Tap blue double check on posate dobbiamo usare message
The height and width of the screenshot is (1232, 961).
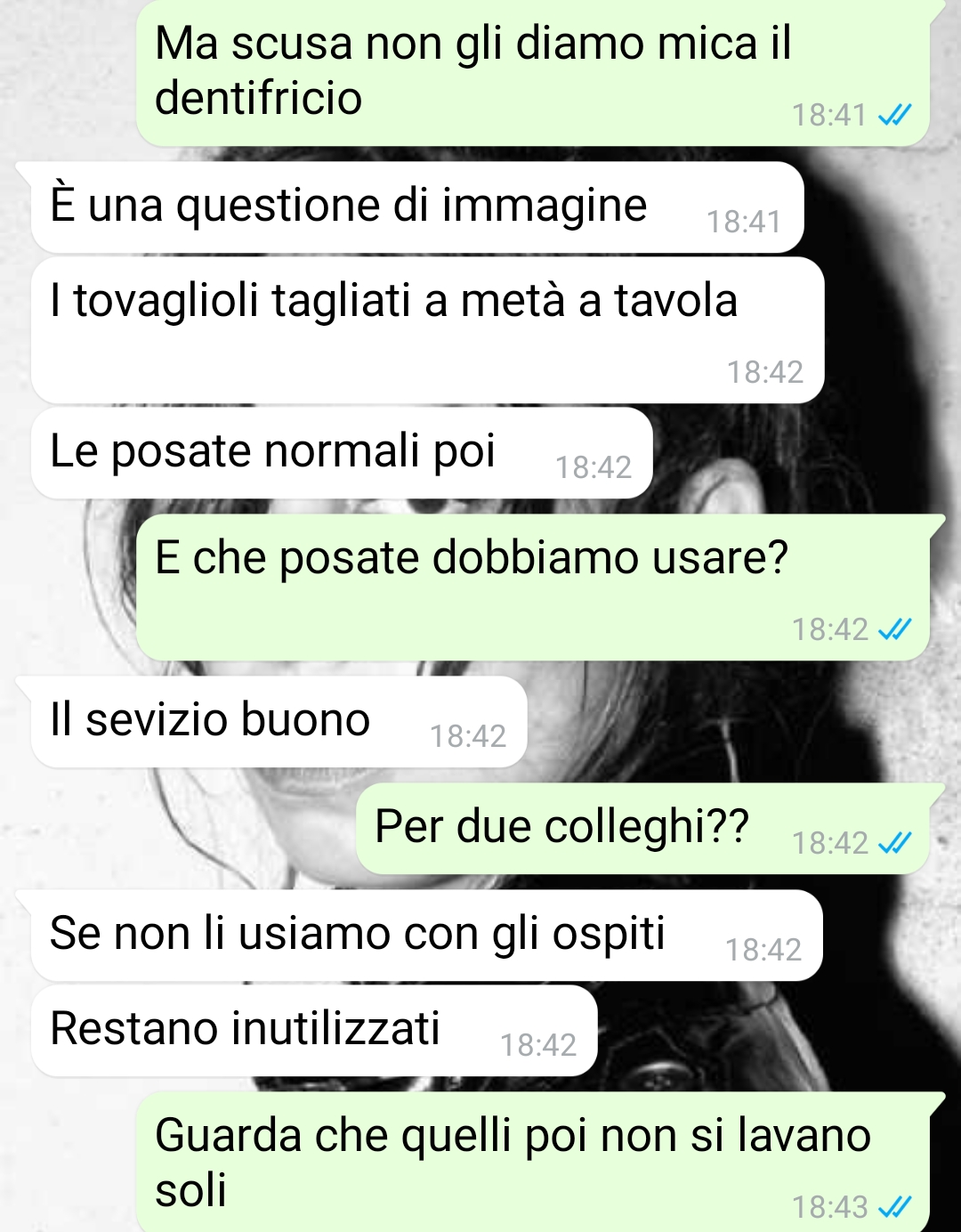(x=894, y=629)
